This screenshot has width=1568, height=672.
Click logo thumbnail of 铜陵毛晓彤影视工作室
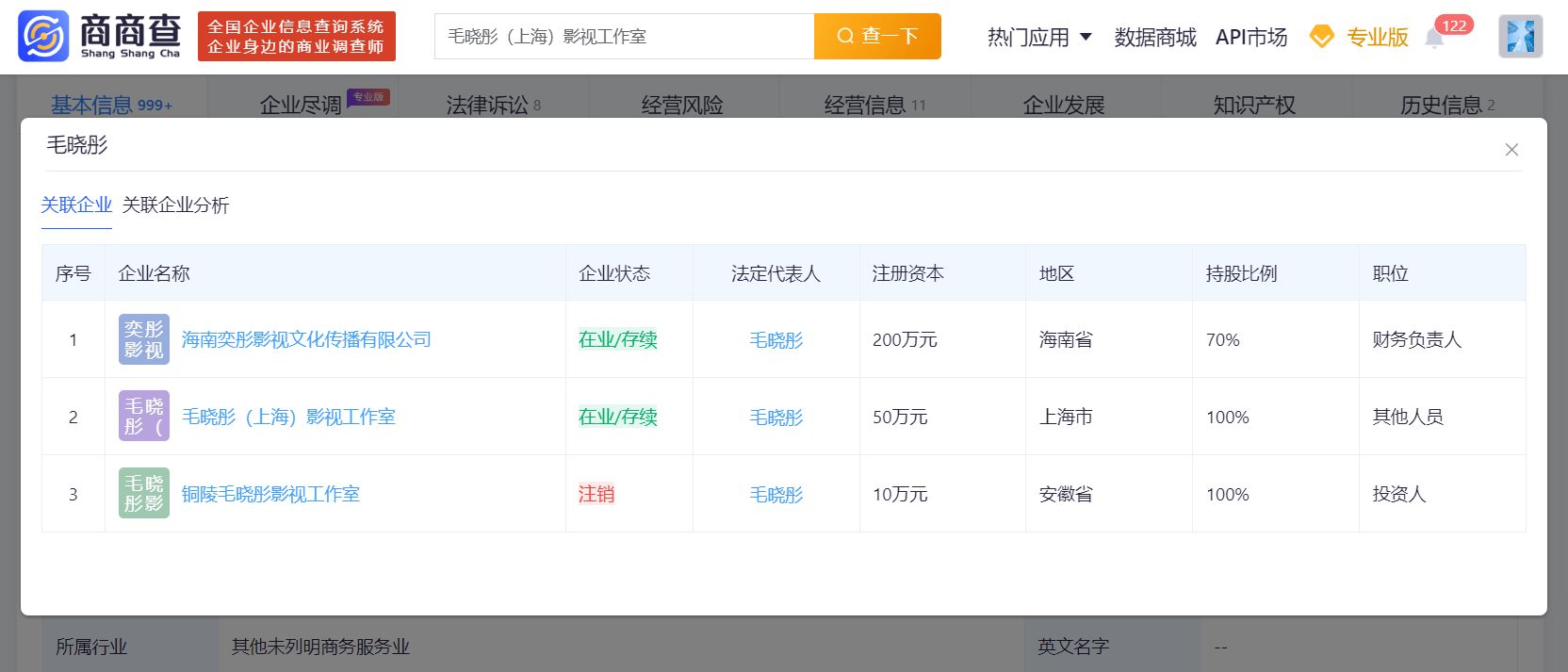click(144, 494)
